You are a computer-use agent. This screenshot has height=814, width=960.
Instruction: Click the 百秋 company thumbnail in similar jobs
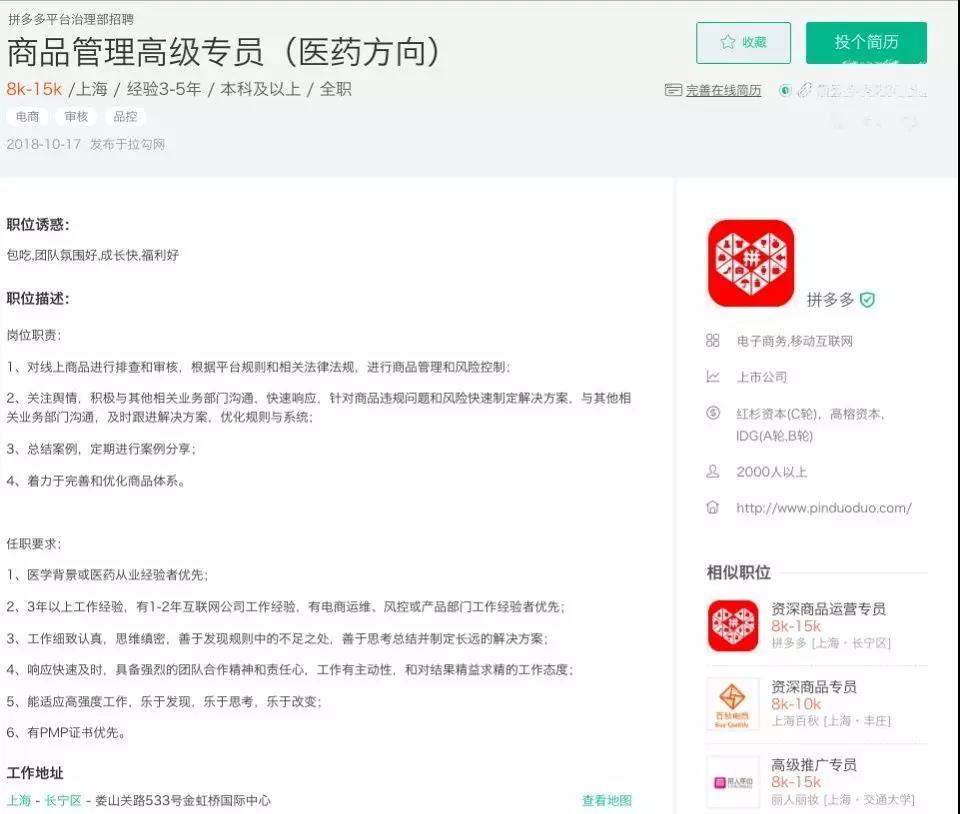(733, 703)
